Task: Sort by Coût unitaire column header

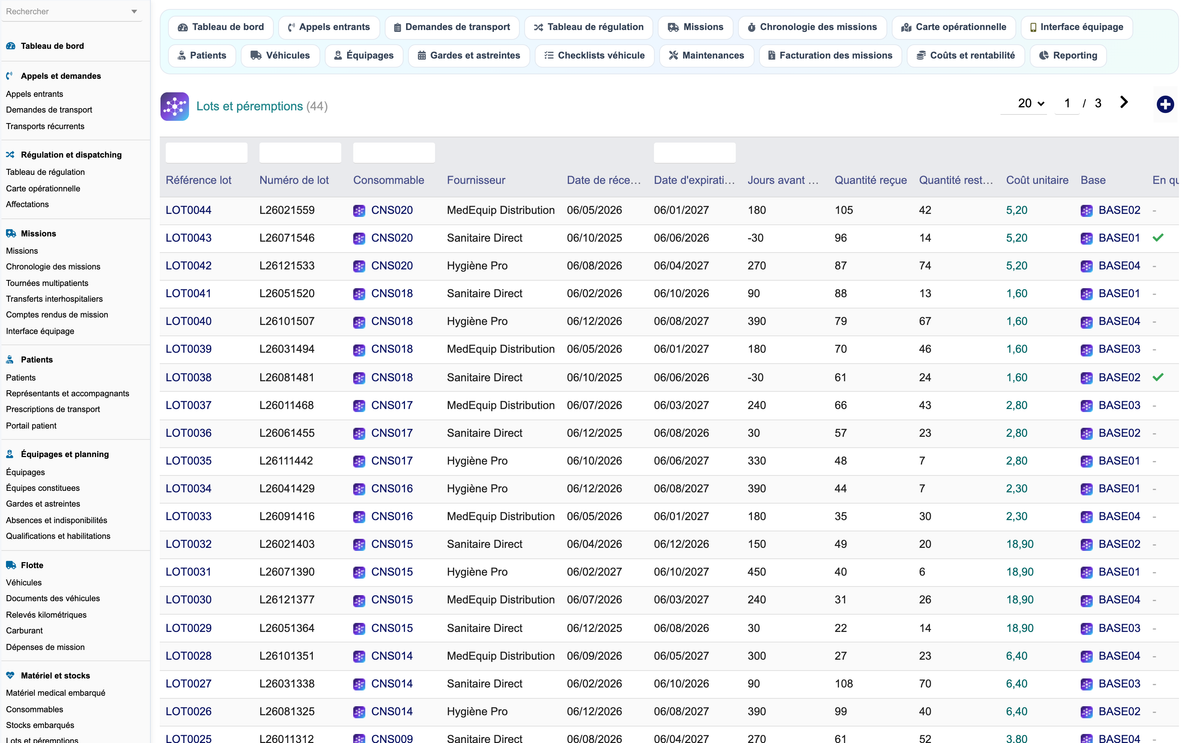Action: 1037,180
